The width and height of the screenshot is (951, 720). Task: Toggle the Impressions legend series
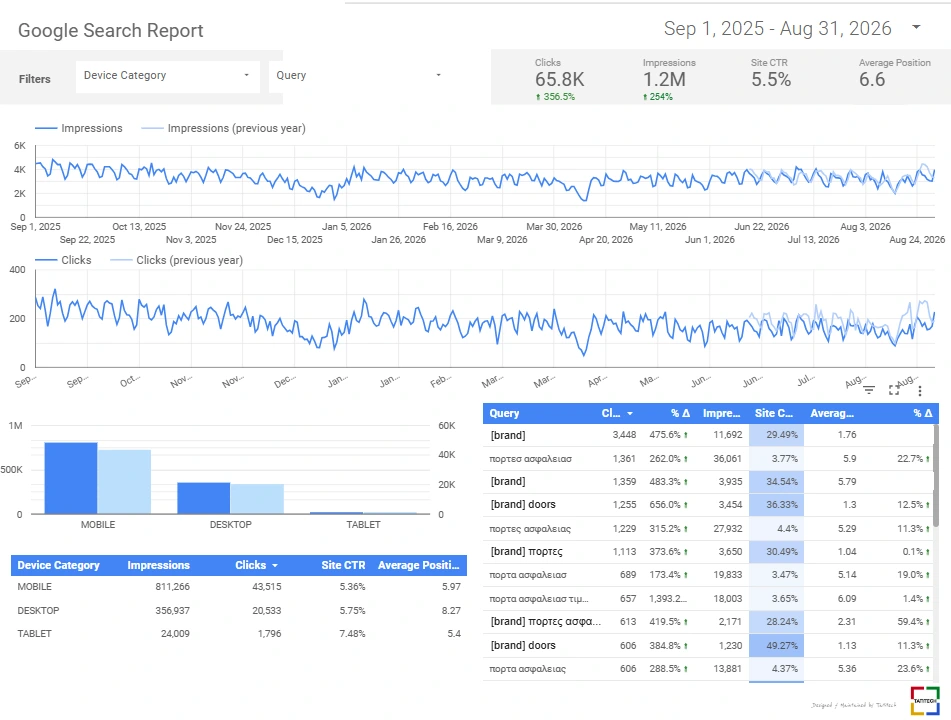tap(79, 128)
